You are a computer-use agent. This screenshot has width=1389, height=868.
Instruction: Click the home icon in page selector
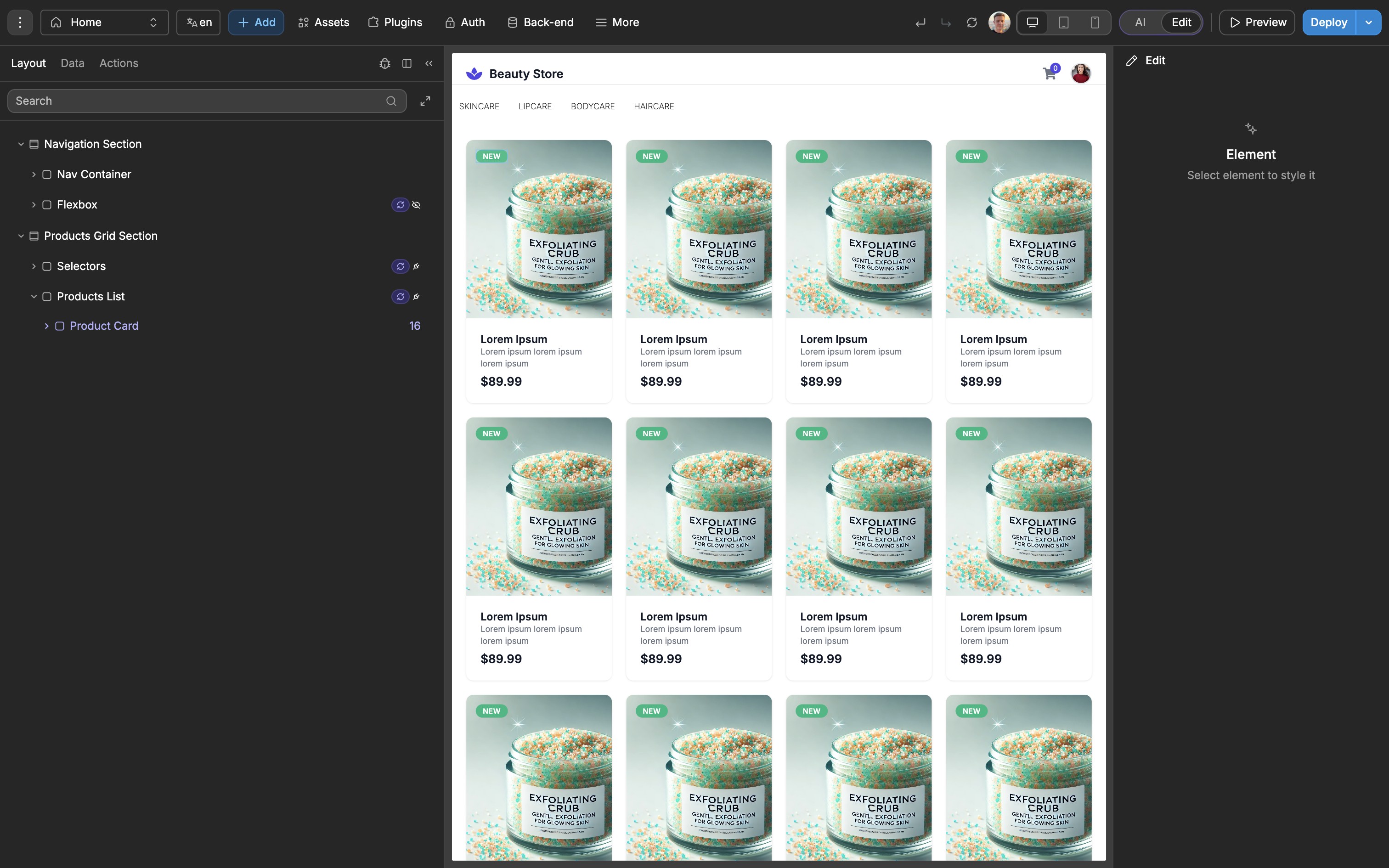point(56,23)
